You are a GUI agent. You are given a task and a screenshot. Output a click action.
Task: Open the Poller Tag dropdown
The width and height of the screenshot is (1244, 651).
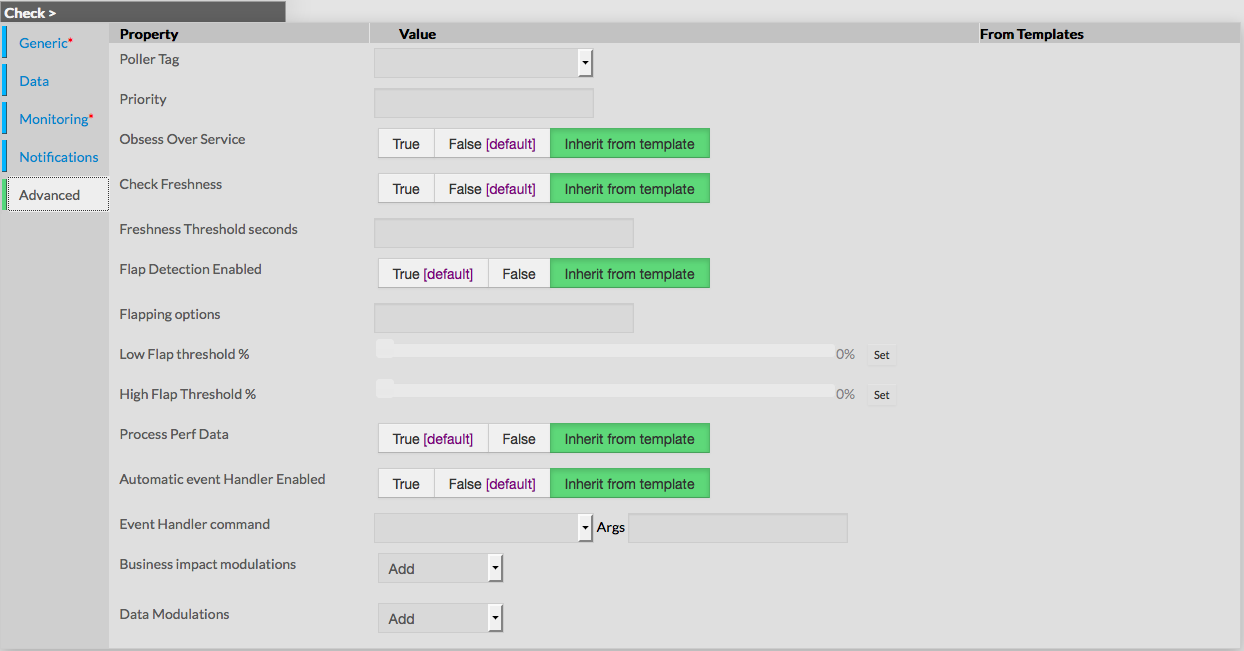tap(585, 63)
